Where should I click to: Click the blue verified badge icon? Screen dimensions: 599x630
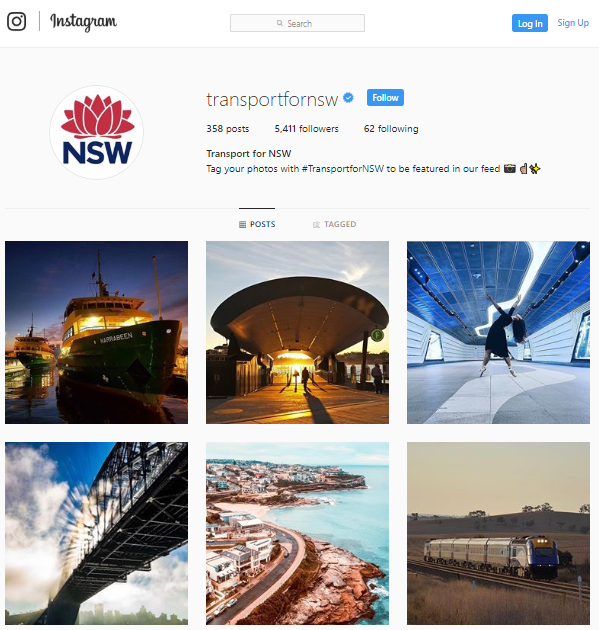[348, 98]
